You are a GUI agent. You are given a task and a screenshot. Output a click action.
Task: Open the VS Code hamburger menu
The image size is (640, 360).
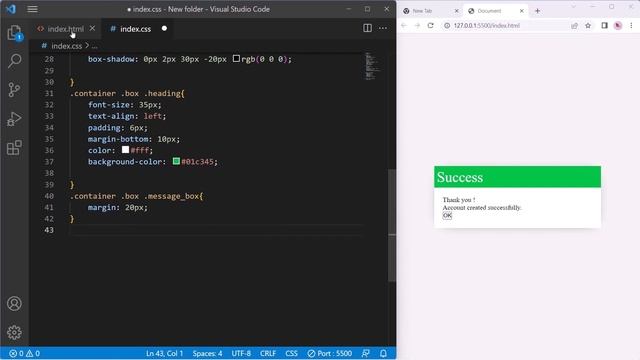click(x=33, y=9)
